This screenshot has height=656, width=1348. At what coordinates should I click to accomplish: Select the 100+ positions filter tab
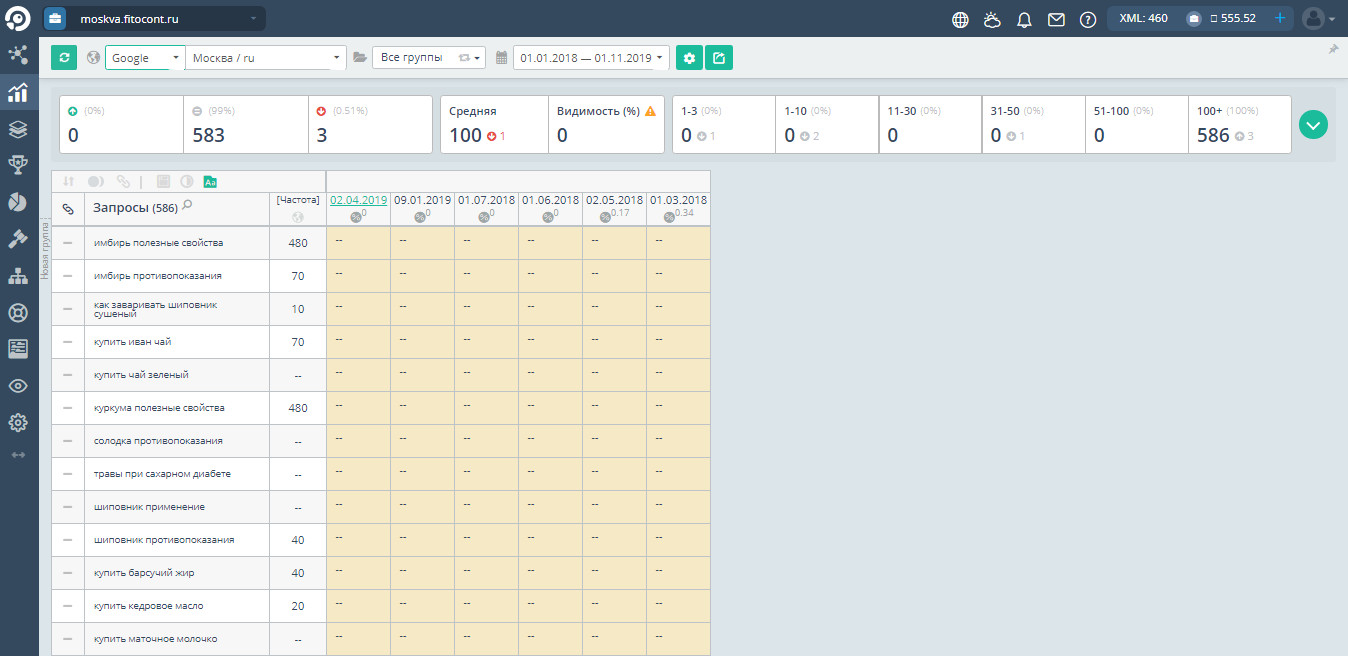(x=1239, y=125)
